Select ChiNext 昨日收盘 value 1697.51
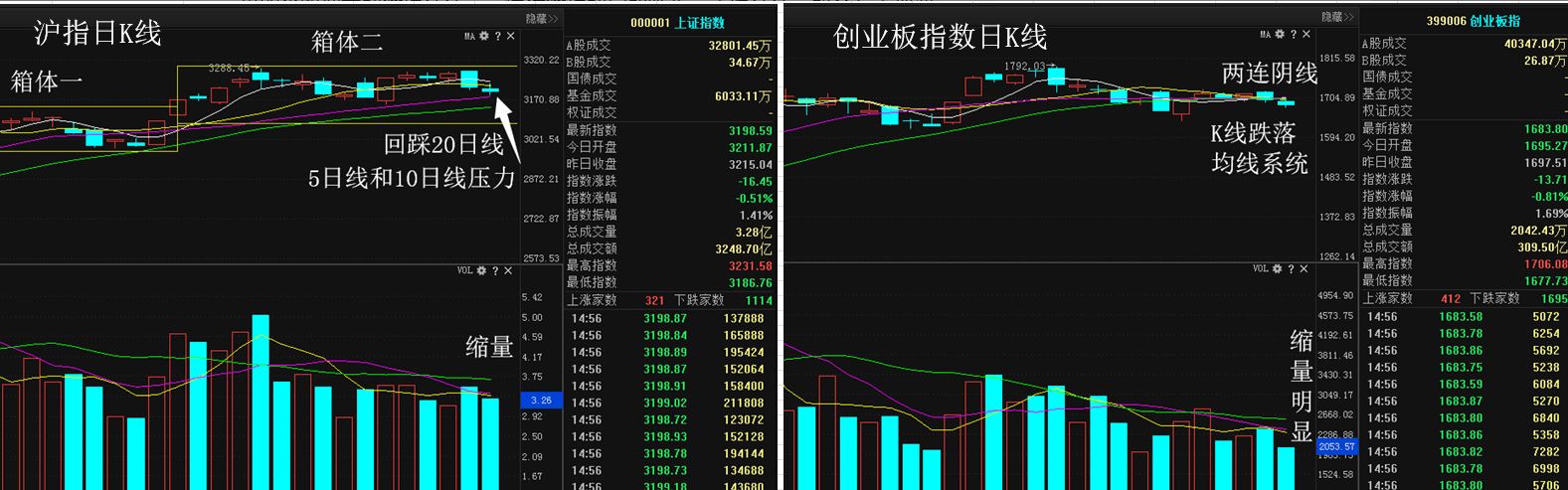This screenshot has height=490, width=1568. pyautogui.click(x=1545, y=163)
